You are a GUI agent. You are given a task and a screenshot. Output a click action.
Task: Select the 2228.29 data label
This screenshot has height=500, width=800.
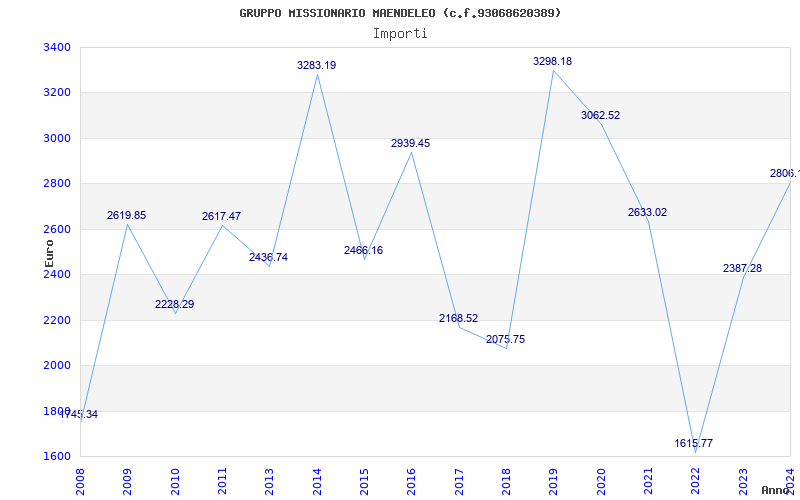pos(174,304)
